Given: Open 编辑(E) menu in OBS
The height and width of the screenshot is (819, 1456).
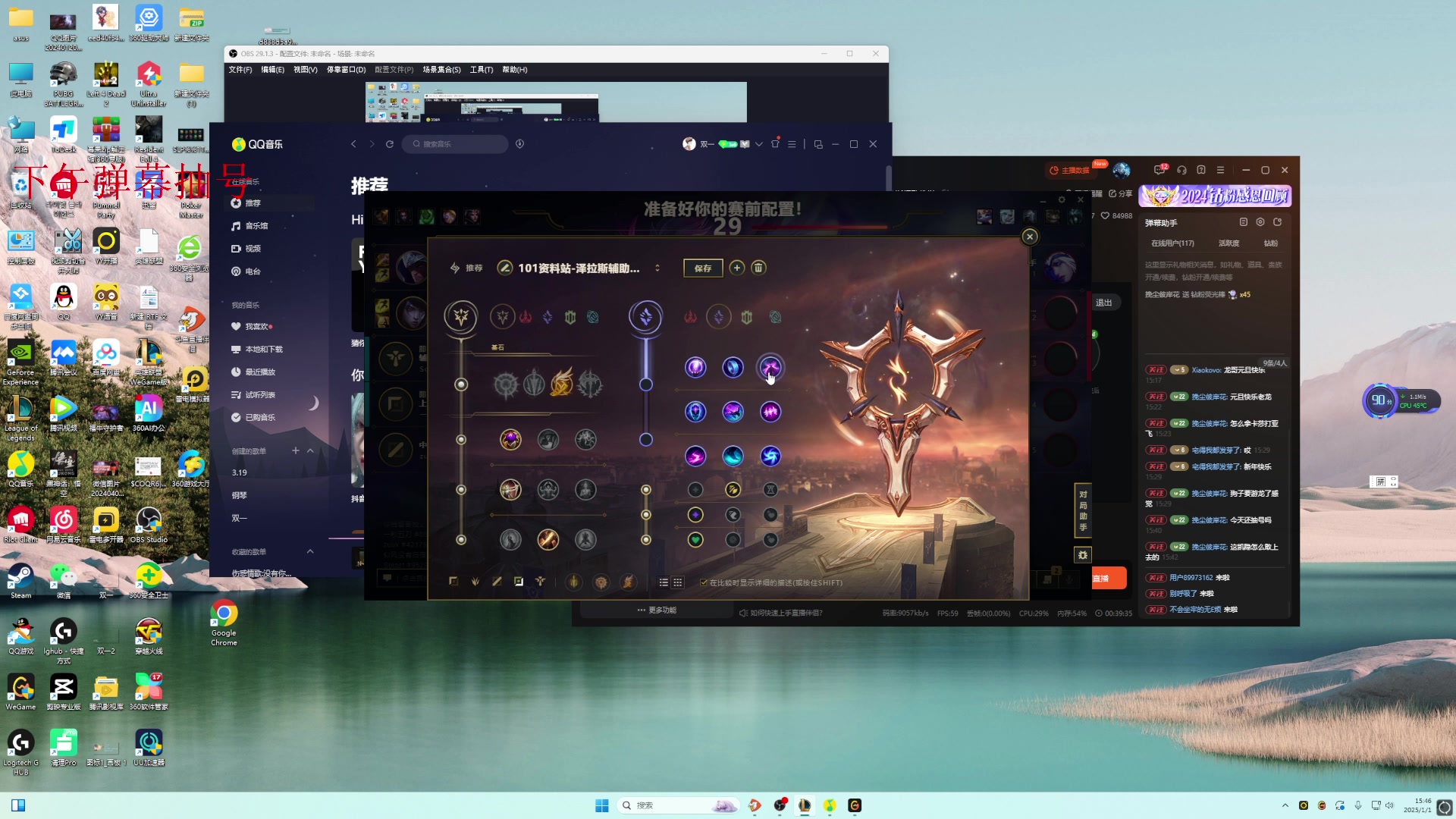Looking at the screenshot, I should [x=273, y=70].
